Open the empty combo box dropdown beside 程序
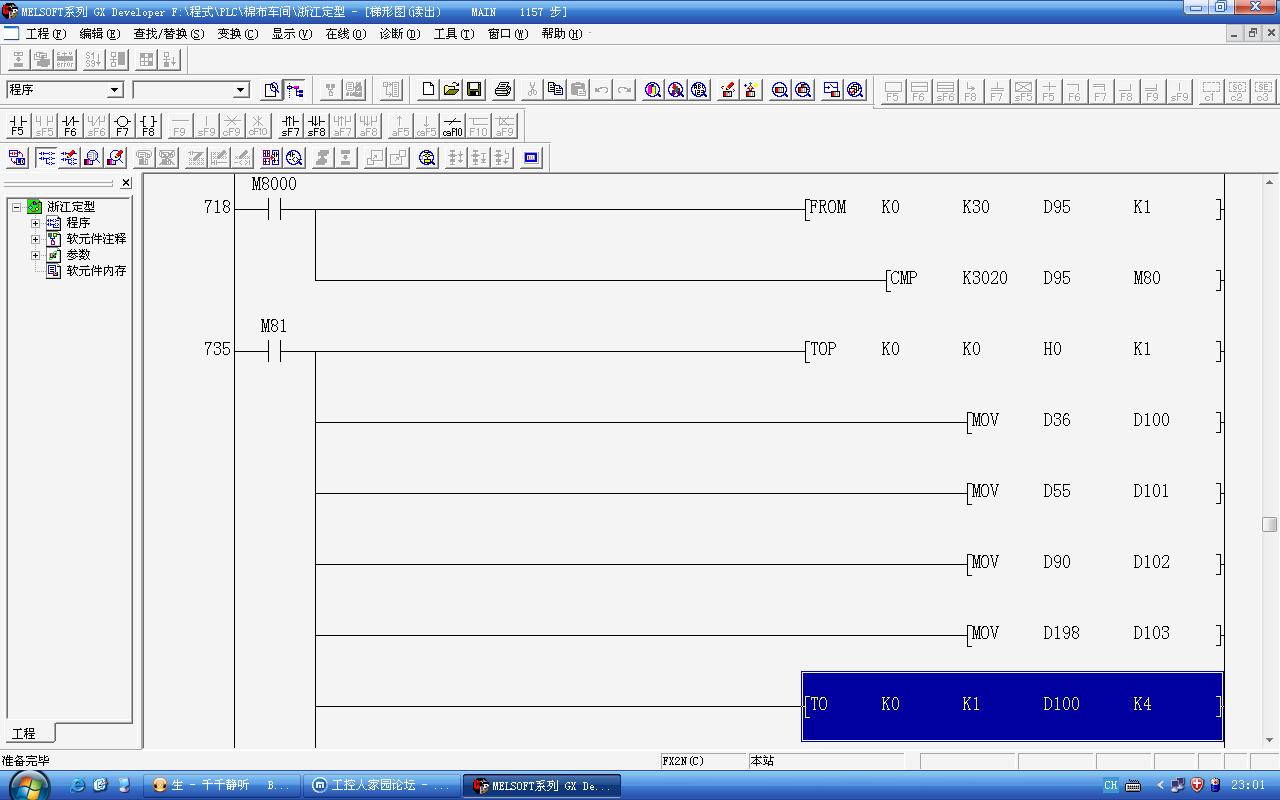 point(240,90)
